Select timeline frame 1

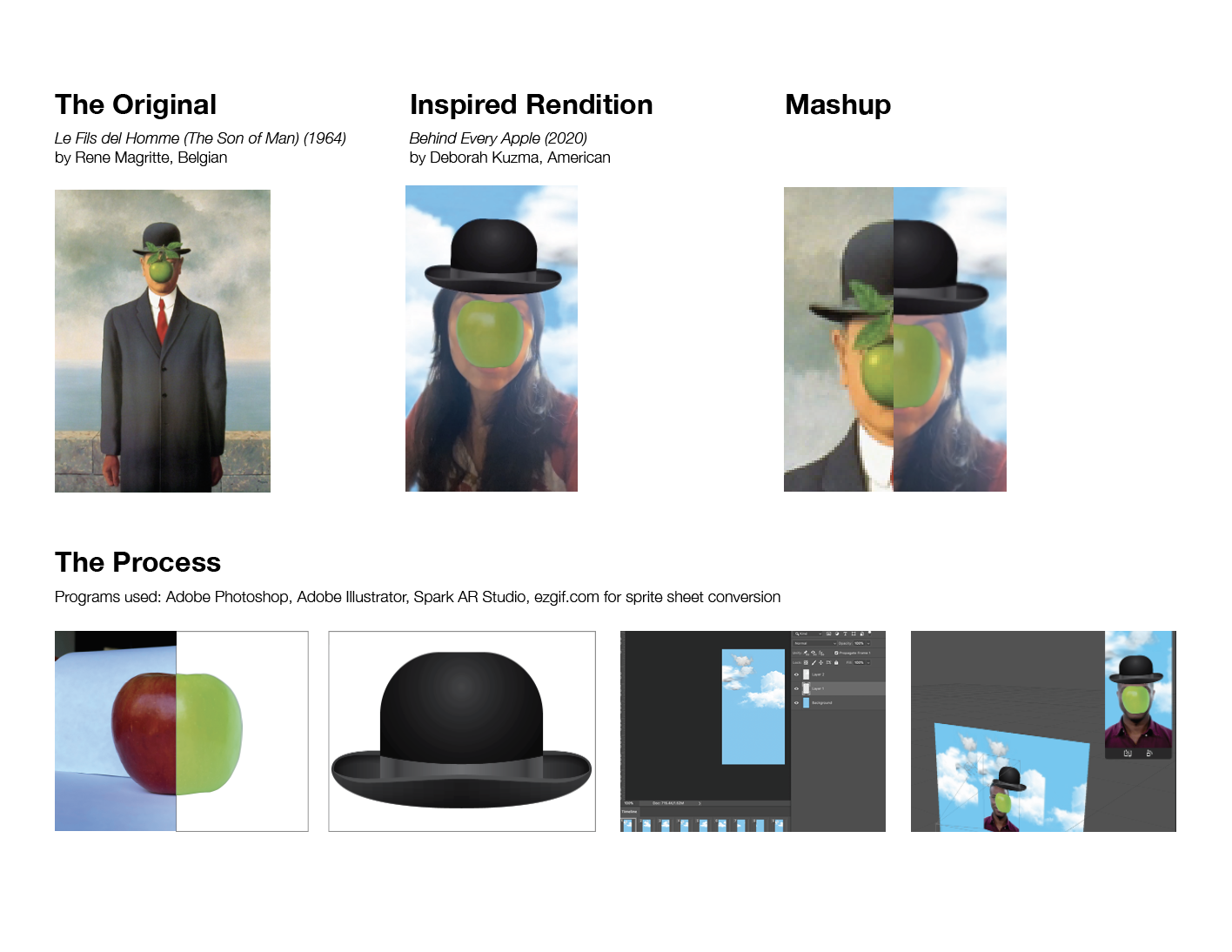[628, 825]
